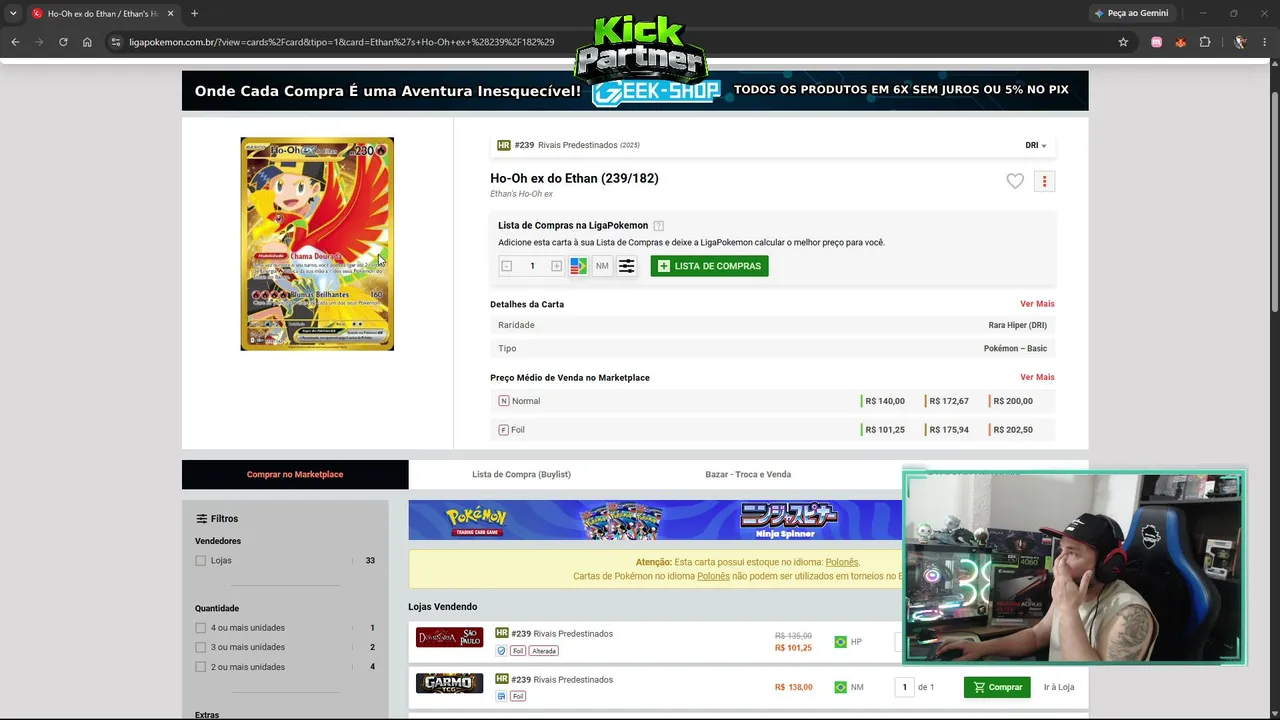Switch to Comprar no Marketplace tab
The height and width of the screenshot is (720, 1280).
point(295,474)
